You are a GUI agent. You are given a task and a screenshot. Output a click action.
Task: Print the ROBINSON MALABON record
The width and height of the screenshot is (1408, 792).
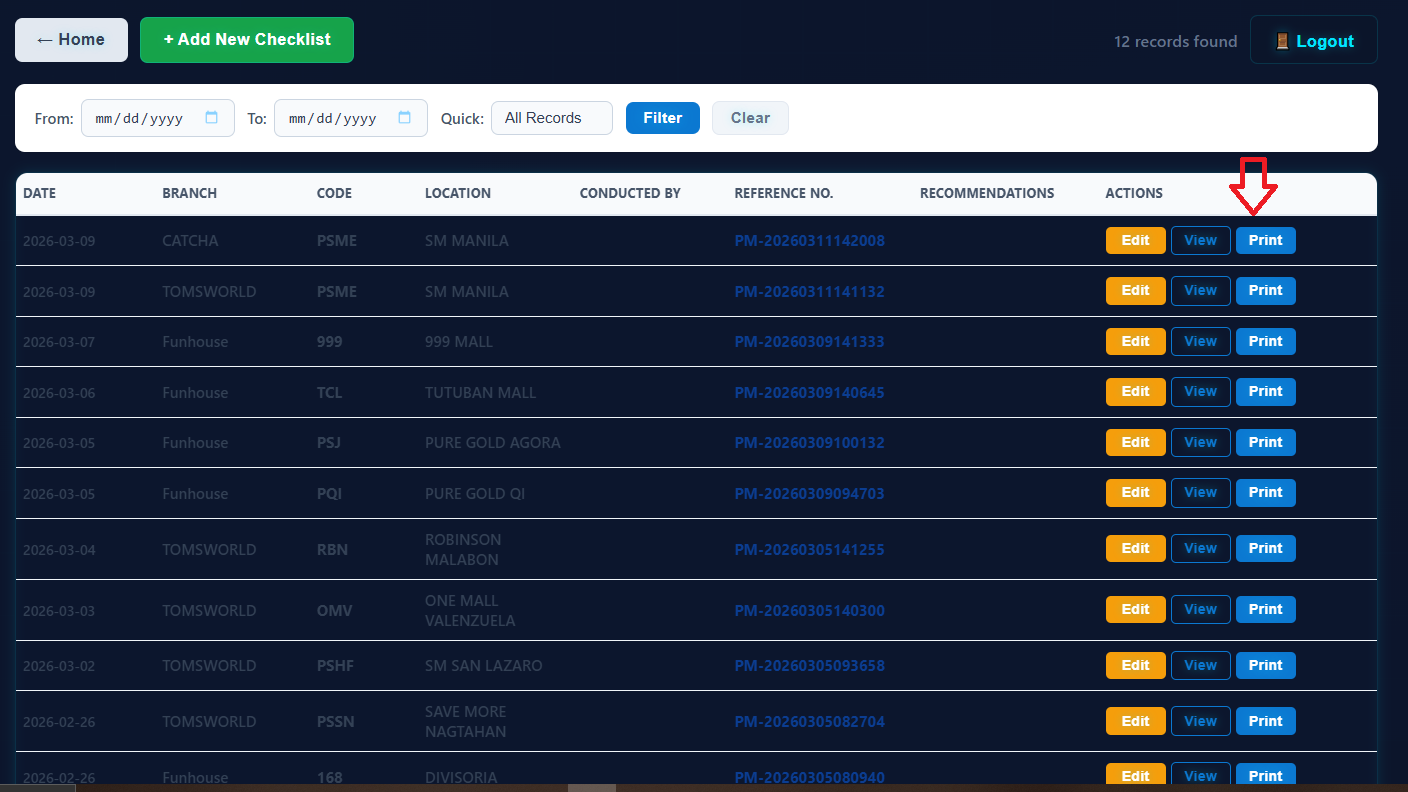tap(1265, 548)
